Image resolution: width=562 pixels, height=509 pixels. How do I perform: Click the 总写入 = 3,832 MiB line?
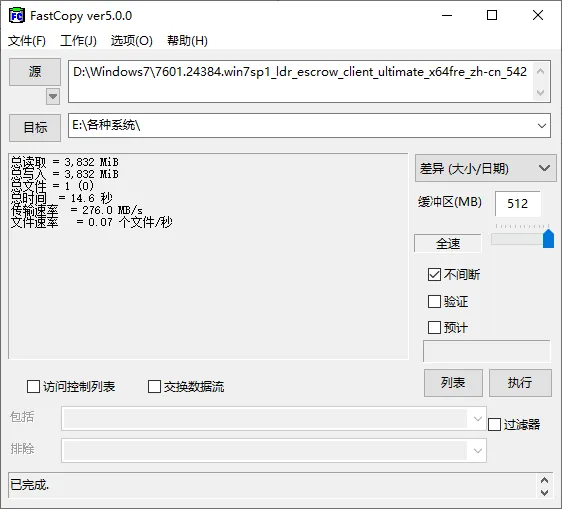[x=65, y=174]
